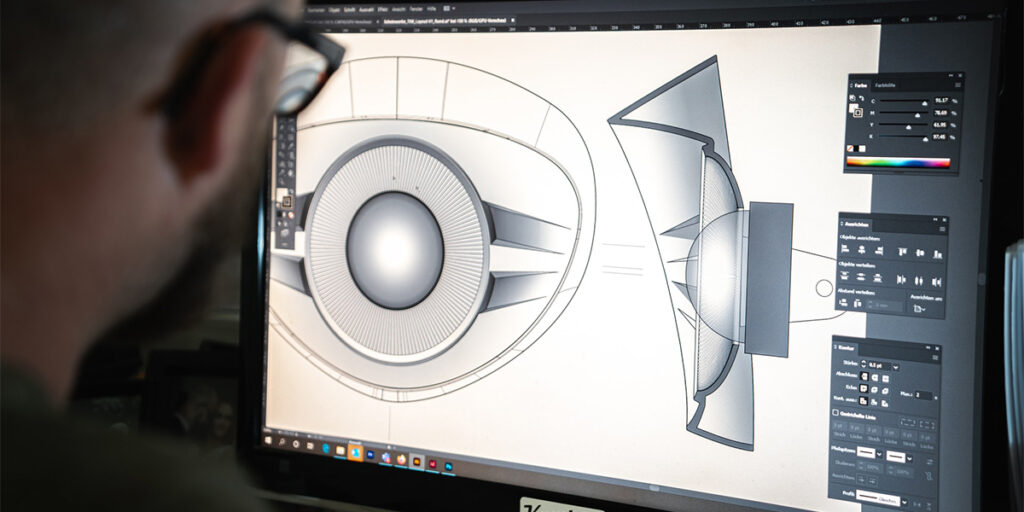This screenshot has height=512, width=1024.
Task: Open the Profil stroke profile dropdown
Action: pyautogui.click(x=904, y=502)
